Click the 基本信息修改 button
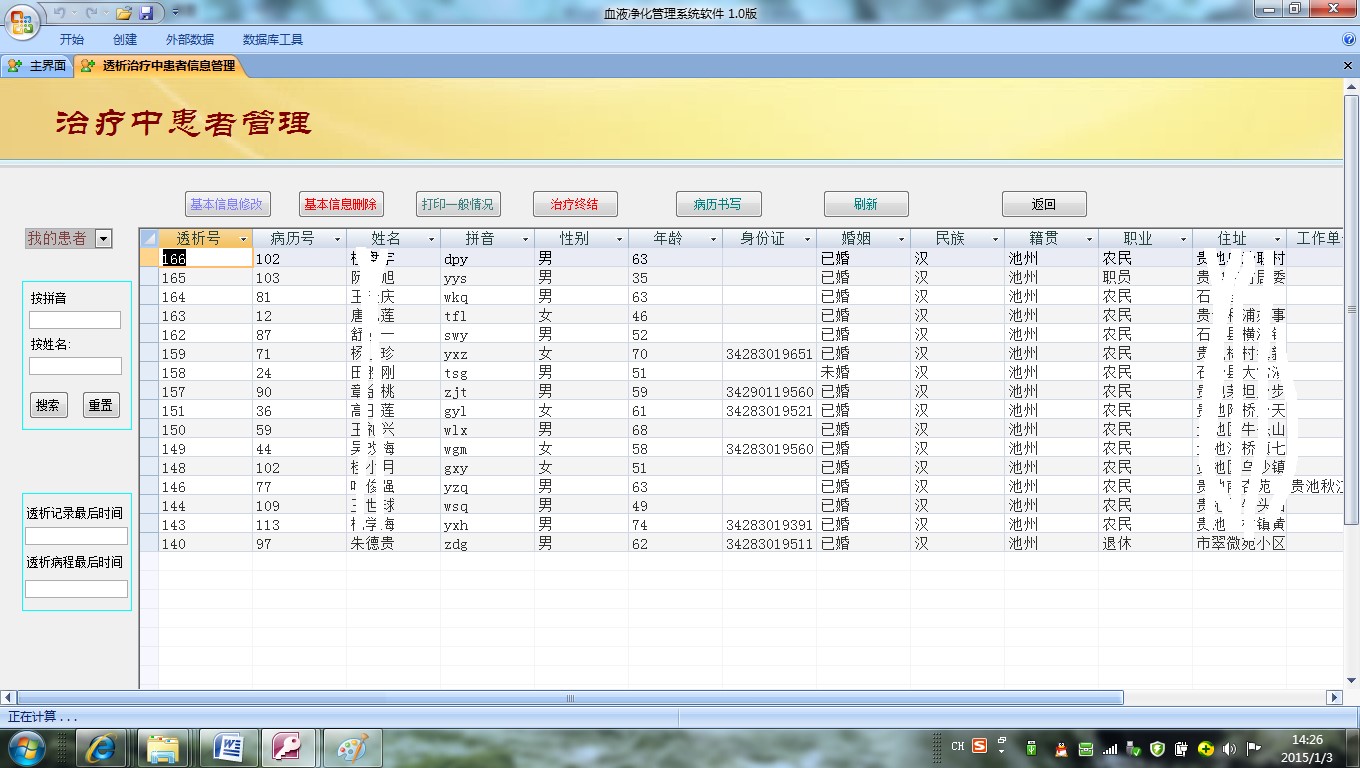Viewport: 1360px width, 768px height. (x=227, y=204)
